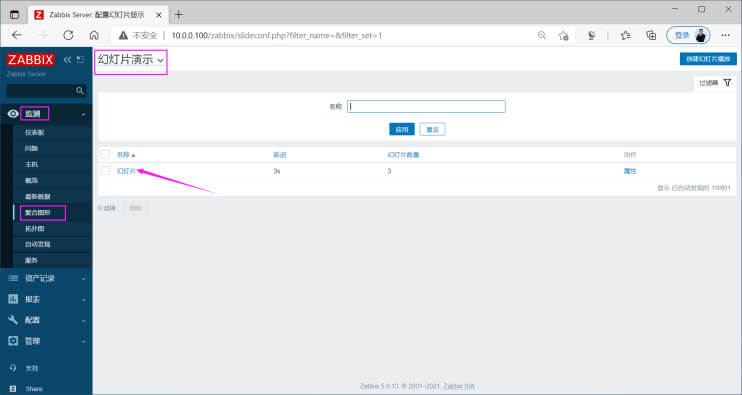This screenshot has width=742, height=395.
Task: Select 仪表板 in the monitoring menu
Action: click(35, 132)
